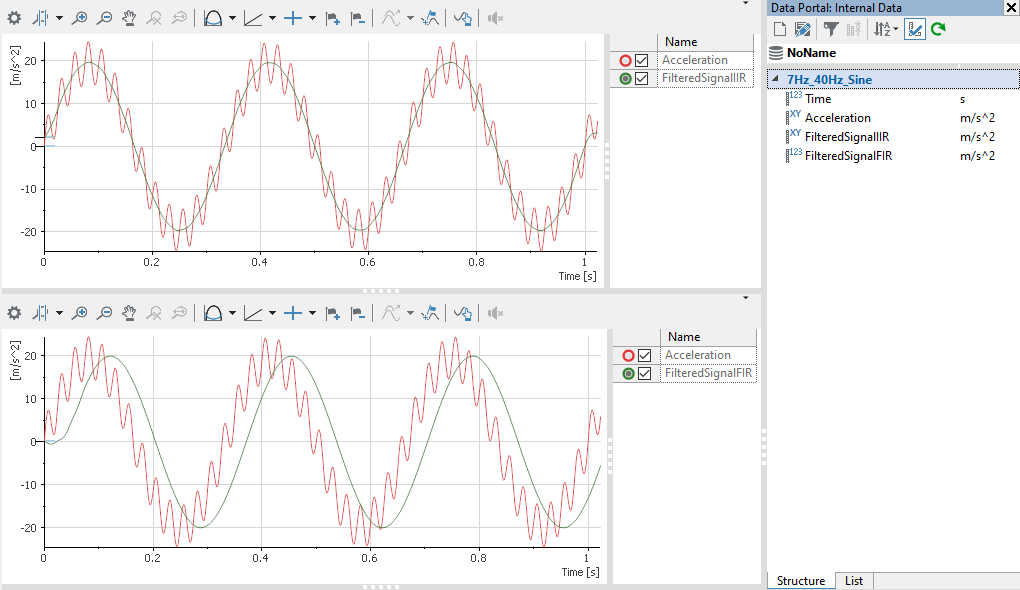Click zoom out magnifier in lower chart toolbar
1020x590 pixels.
click(x=104, y=313)
